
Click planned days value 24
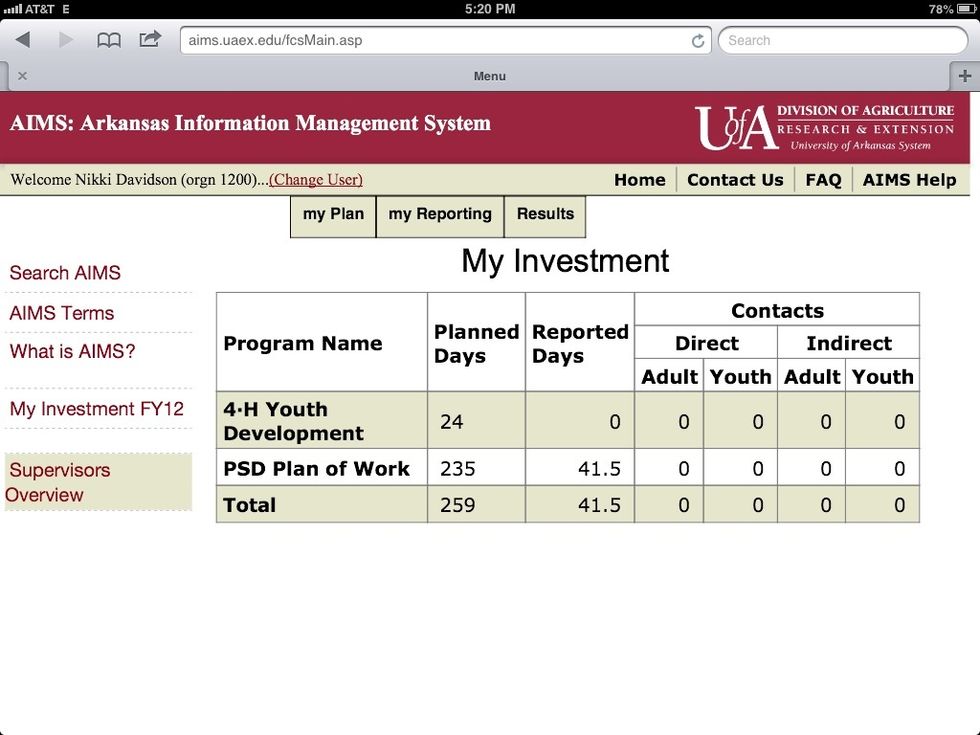click(452, 422)
